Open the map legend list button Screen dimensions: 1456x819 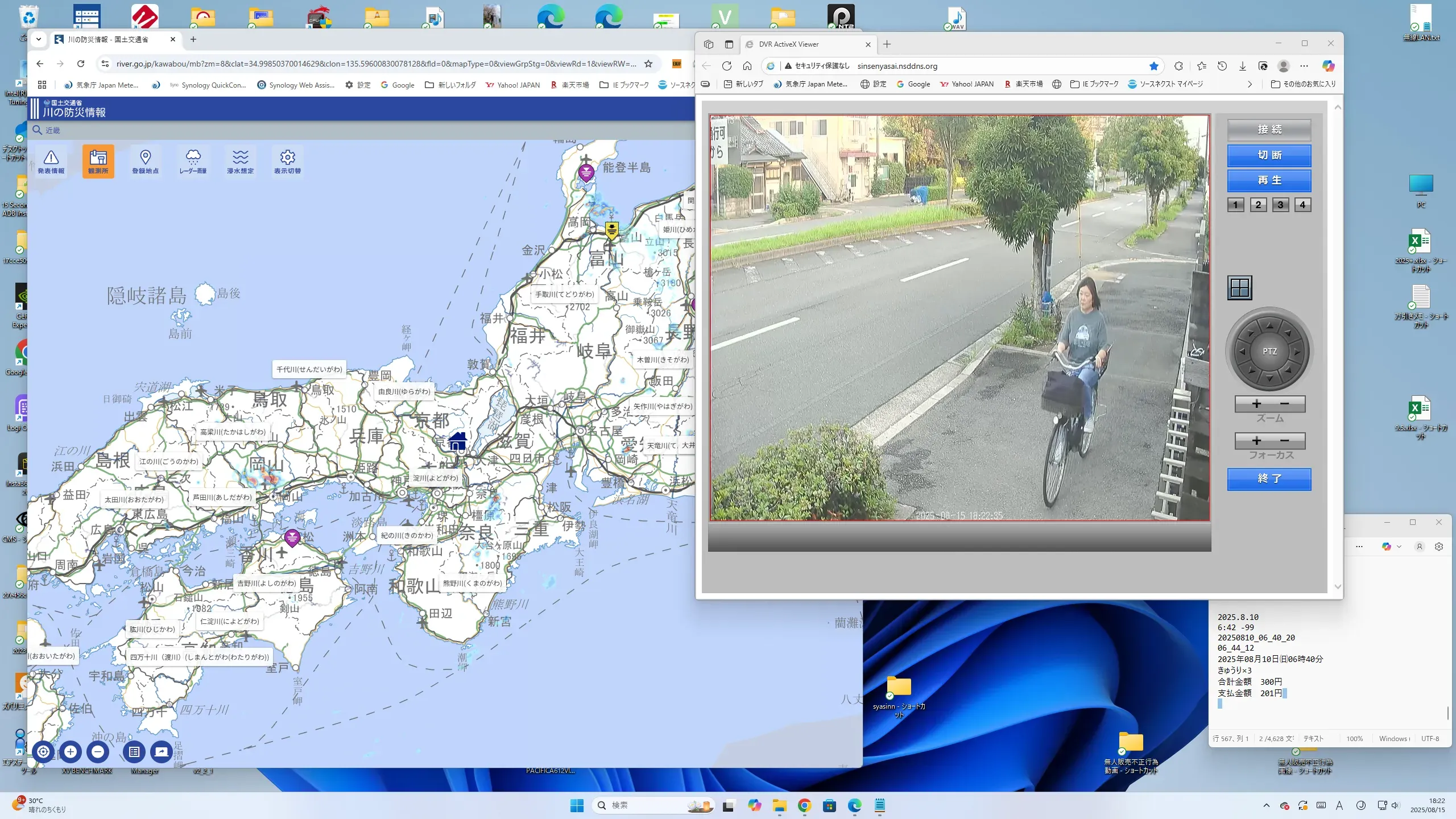(x=134, y=751)
